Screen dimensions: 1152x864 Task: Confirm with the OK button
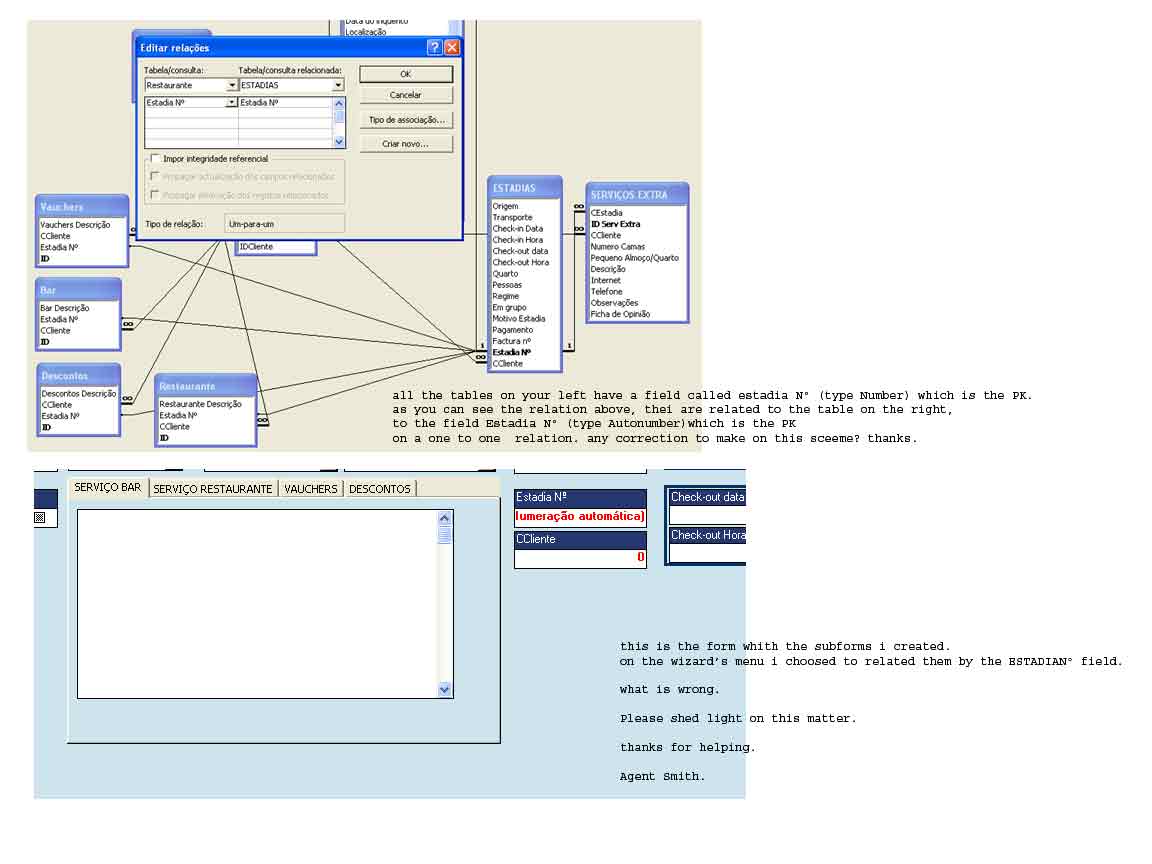point(406,74)
